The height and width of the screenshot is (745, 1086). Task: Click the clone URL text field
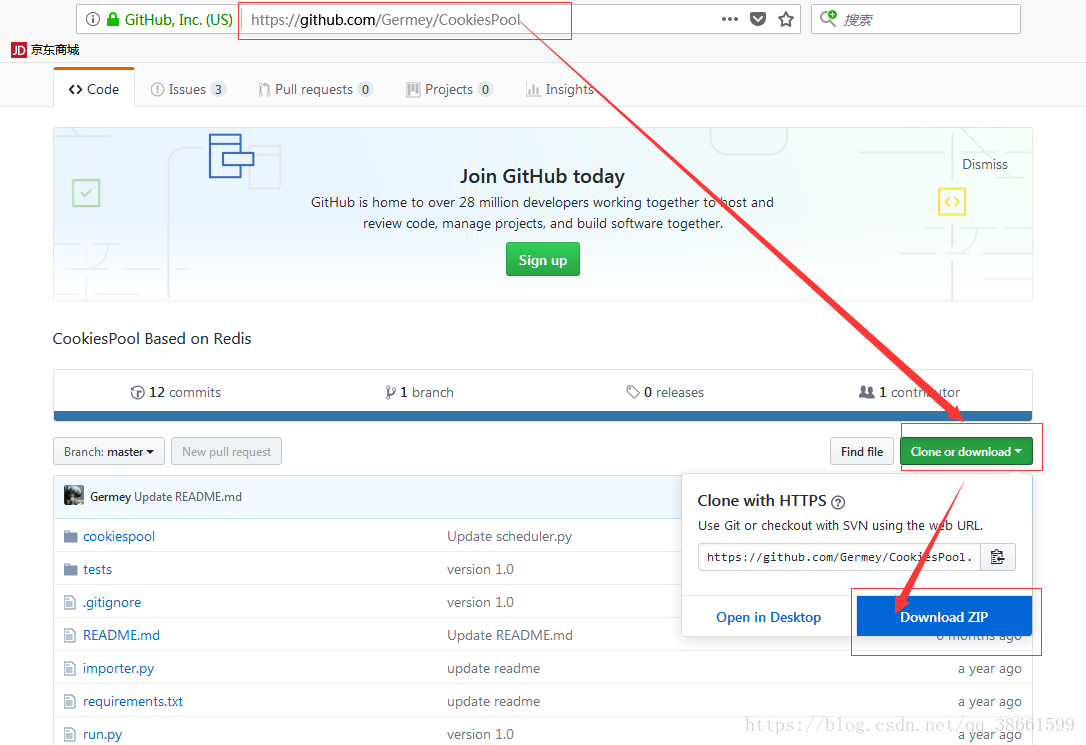[x=839, y=557]
